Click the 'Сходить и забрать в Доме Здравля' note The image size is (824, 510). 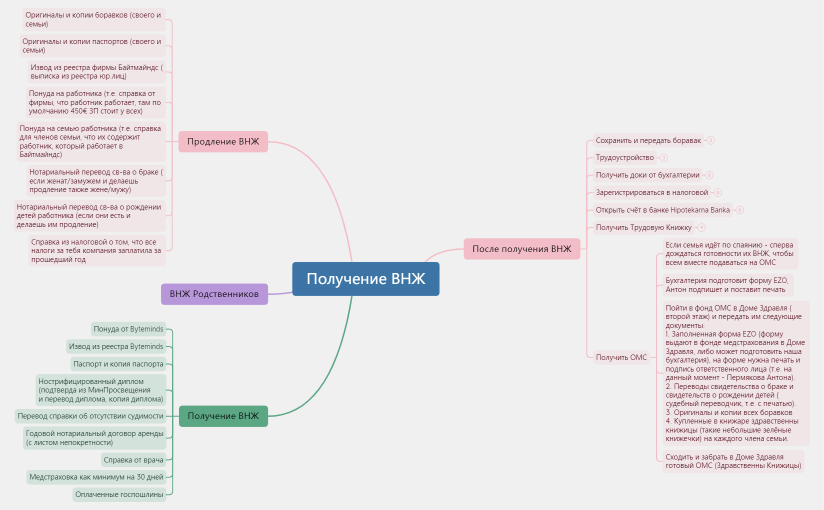pyautogui.click(x=732, y=461)
